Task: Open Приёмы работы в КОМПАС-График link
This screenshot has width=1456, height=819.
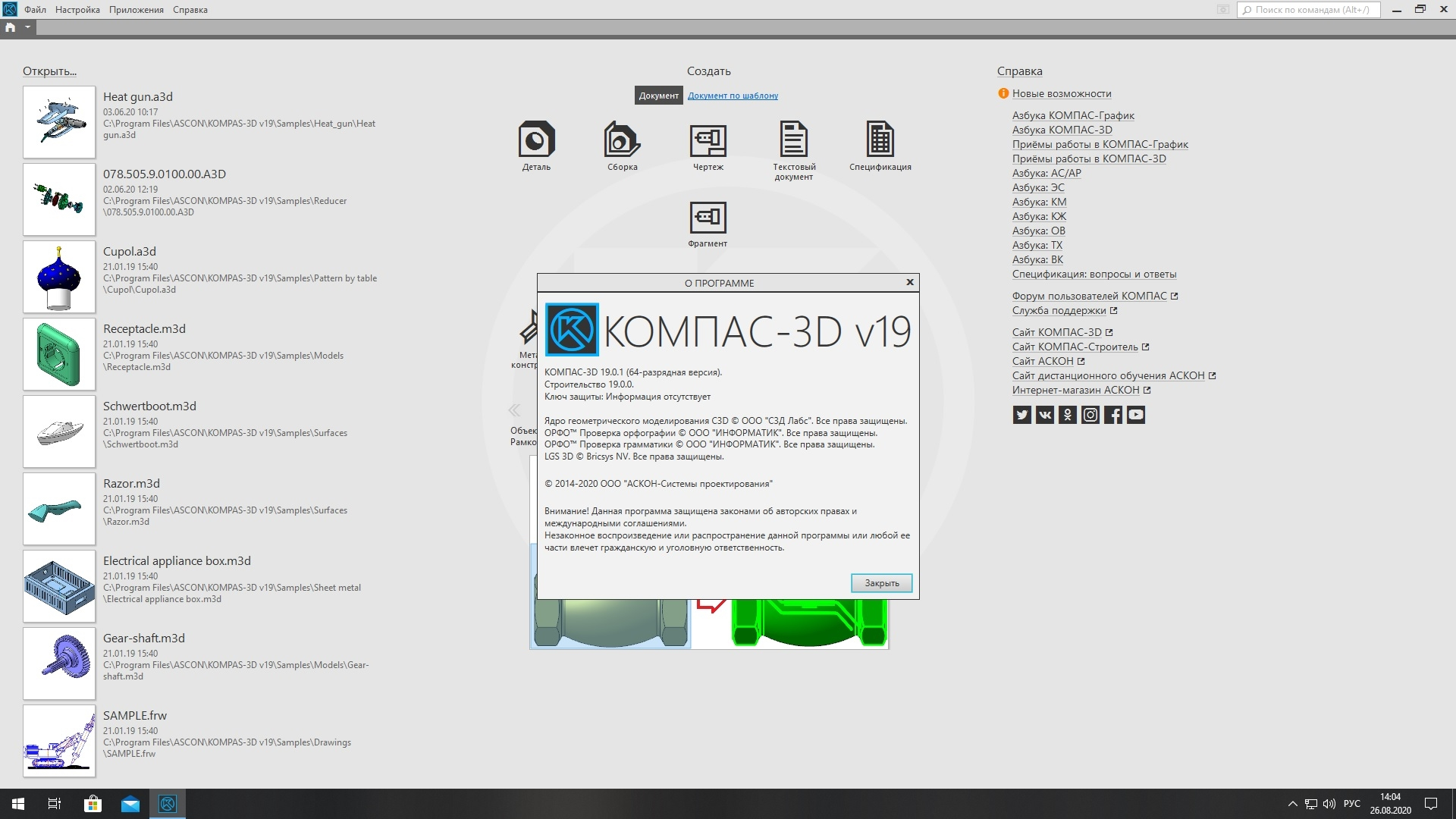Action: click(x=1100, y=144)
